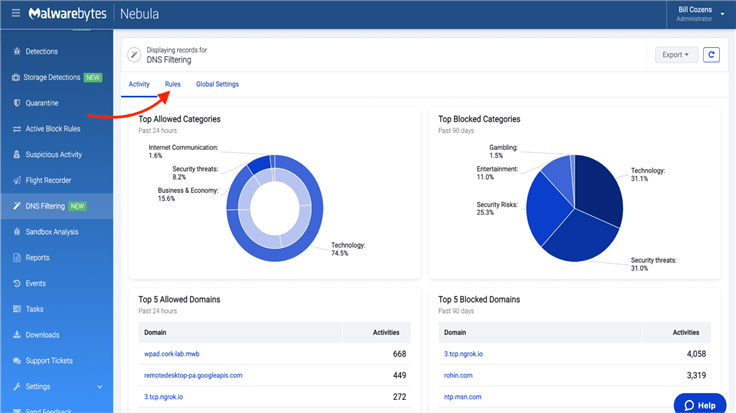This screenshot has width=736, height=413.
Task: Open Support Tickets
Action: click(49, 361)
